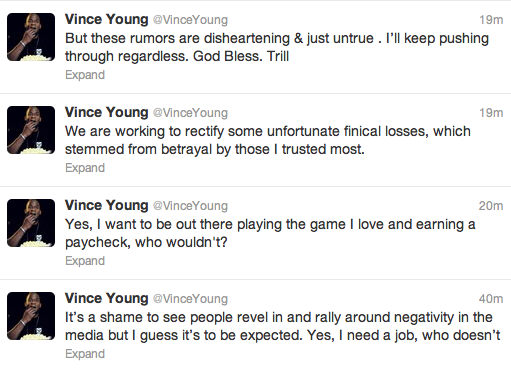Click the @VinceYoung handle on the 'betrayal' tweet
This screenshot has height=371, width=511.
click(190, 113)
